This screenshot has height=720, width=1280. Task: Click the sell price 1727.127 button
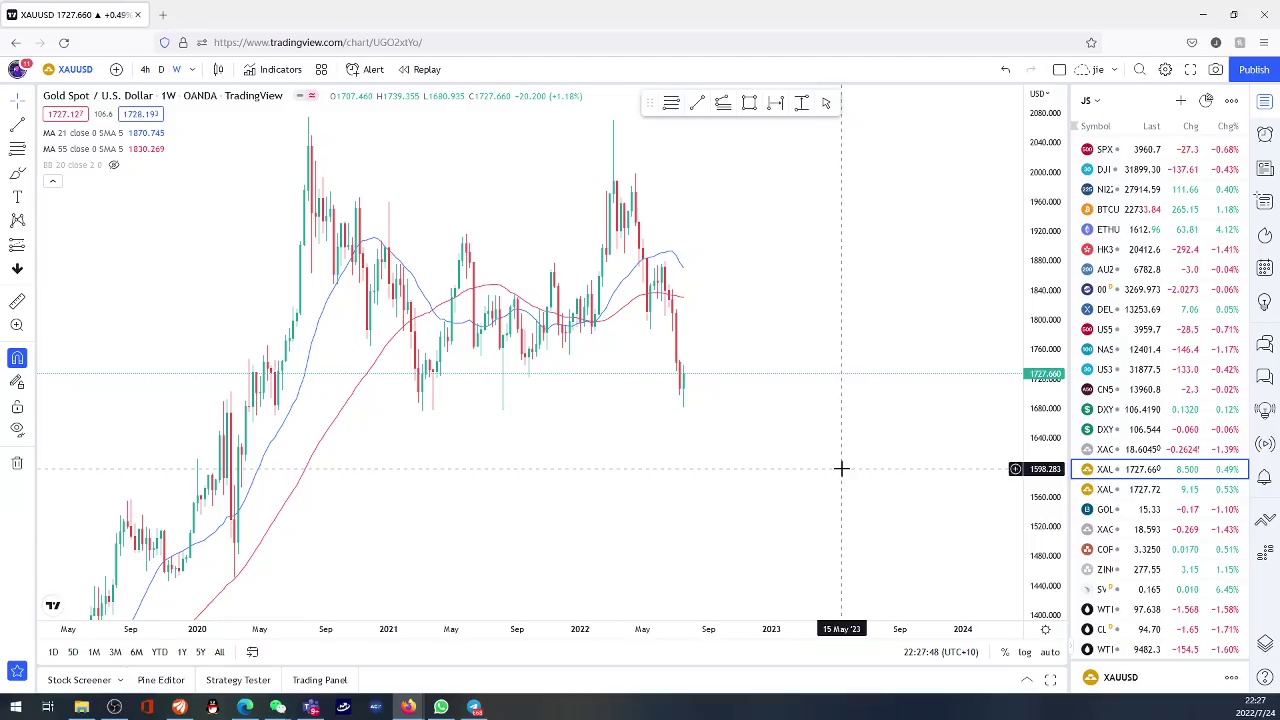coord(65,114)
